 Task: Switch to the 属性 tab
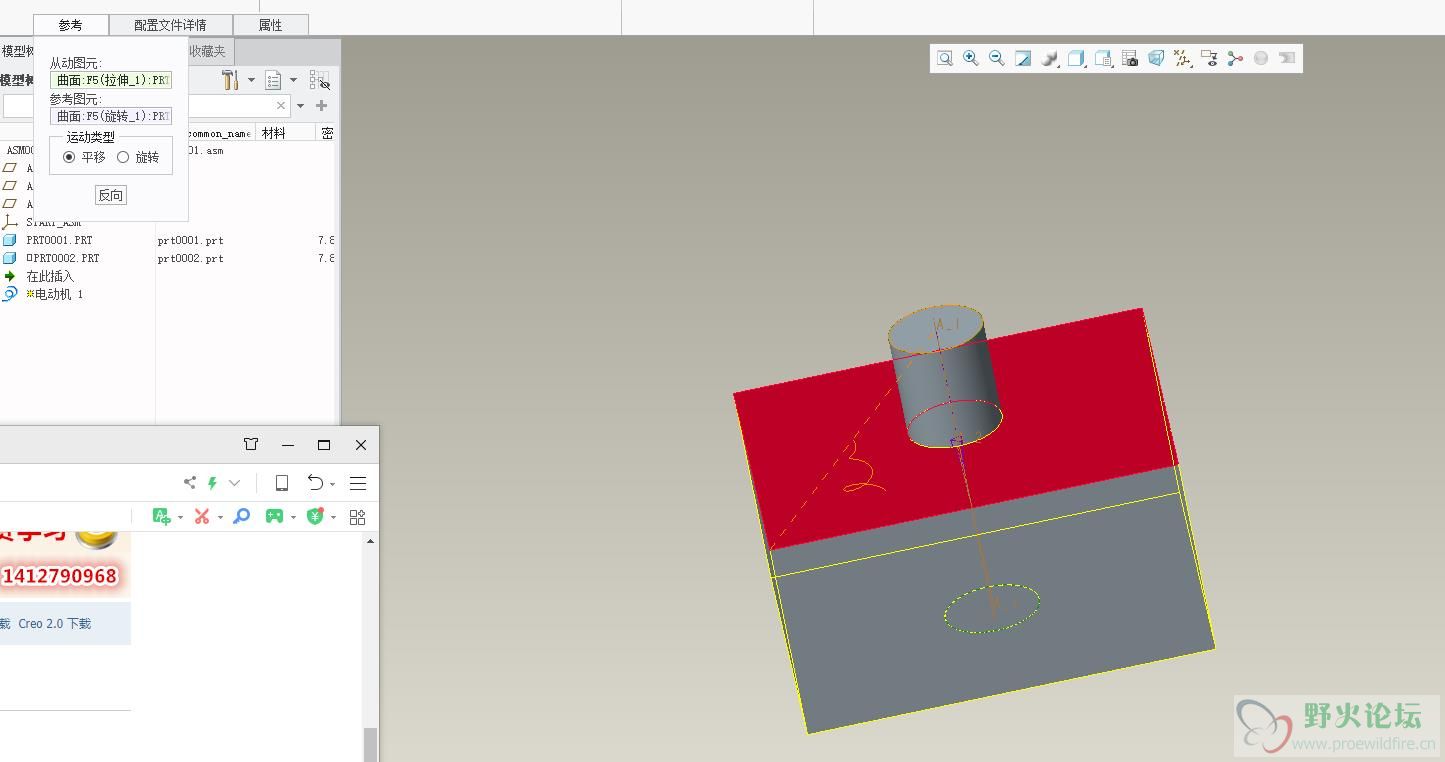point(270,25)
